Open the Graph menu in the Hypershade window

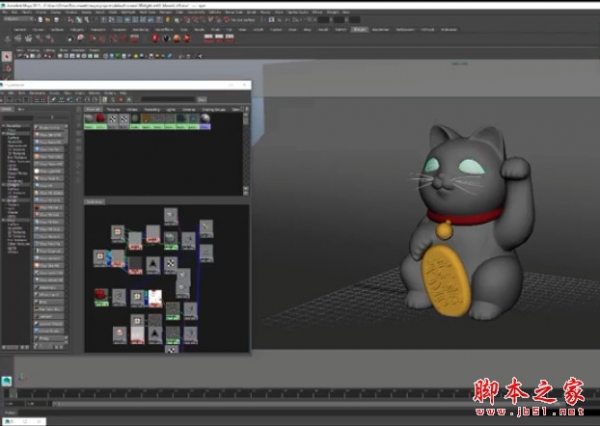pyautogui.click(x=80, y=93)
